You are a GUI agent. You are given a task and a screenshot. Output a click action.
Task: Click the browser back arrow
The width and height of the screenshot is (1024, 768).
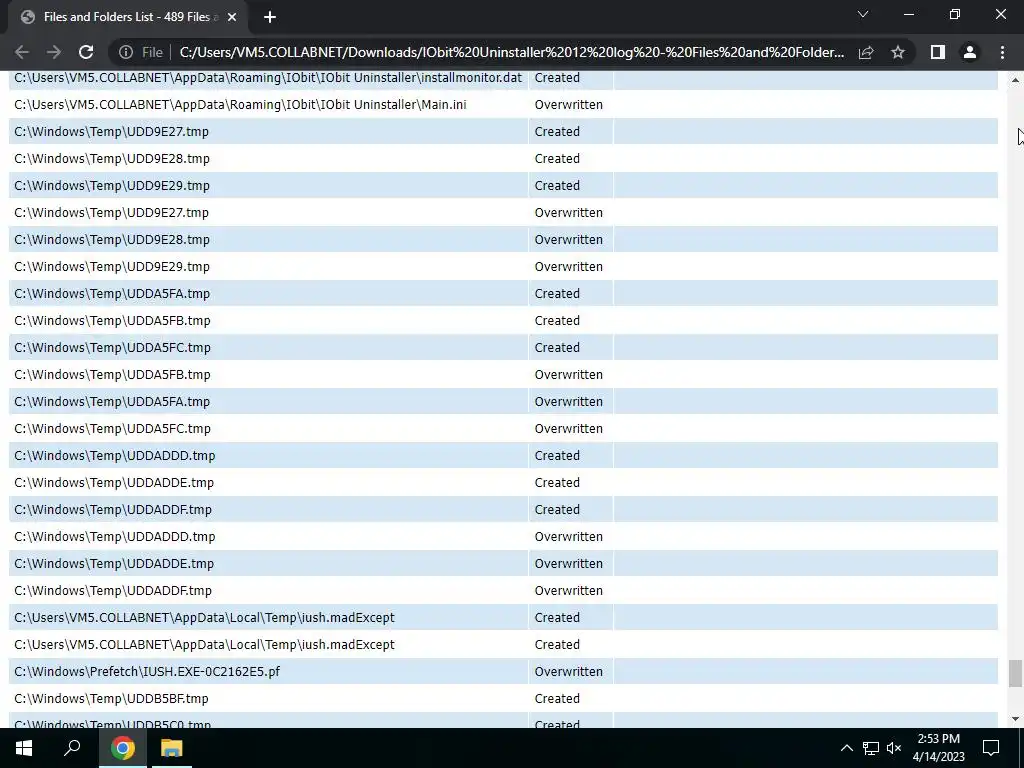[x=22, y=52]
